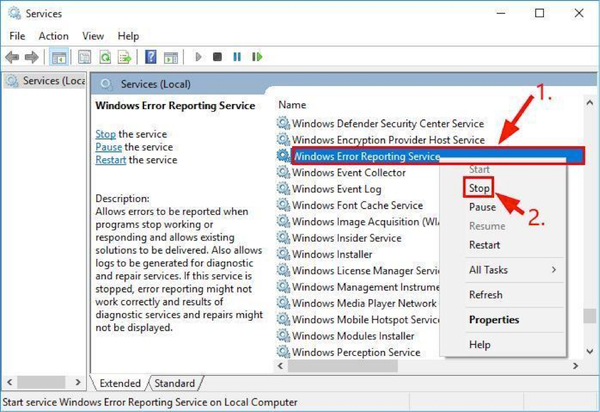Choose Stop in the context menu
600x412 pixels.
click(x=479, y=188)
